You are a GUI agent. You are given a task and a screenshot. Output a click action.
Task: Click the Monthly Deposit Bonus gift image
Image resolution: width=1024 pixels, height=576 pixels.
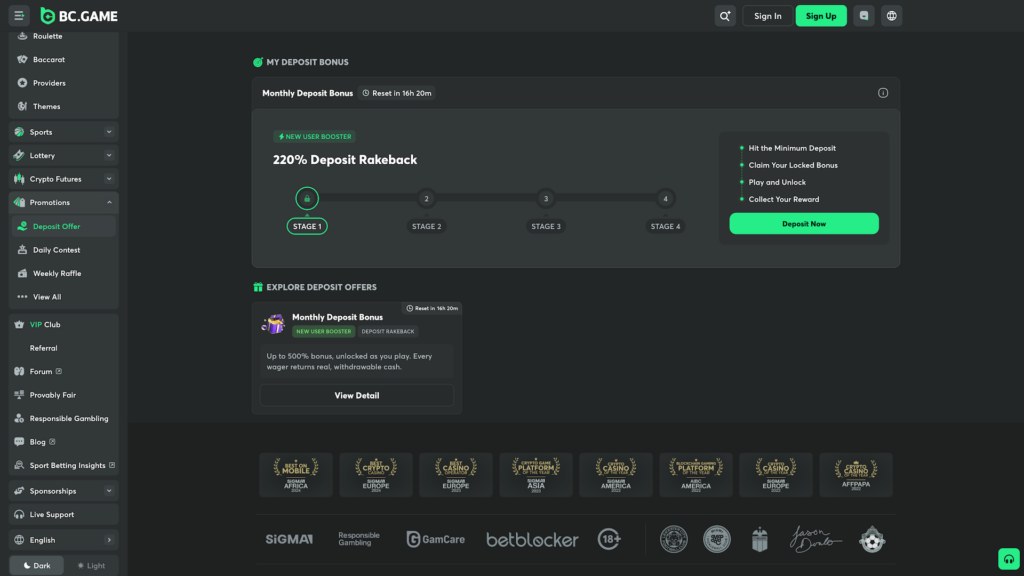pos(274,324)
